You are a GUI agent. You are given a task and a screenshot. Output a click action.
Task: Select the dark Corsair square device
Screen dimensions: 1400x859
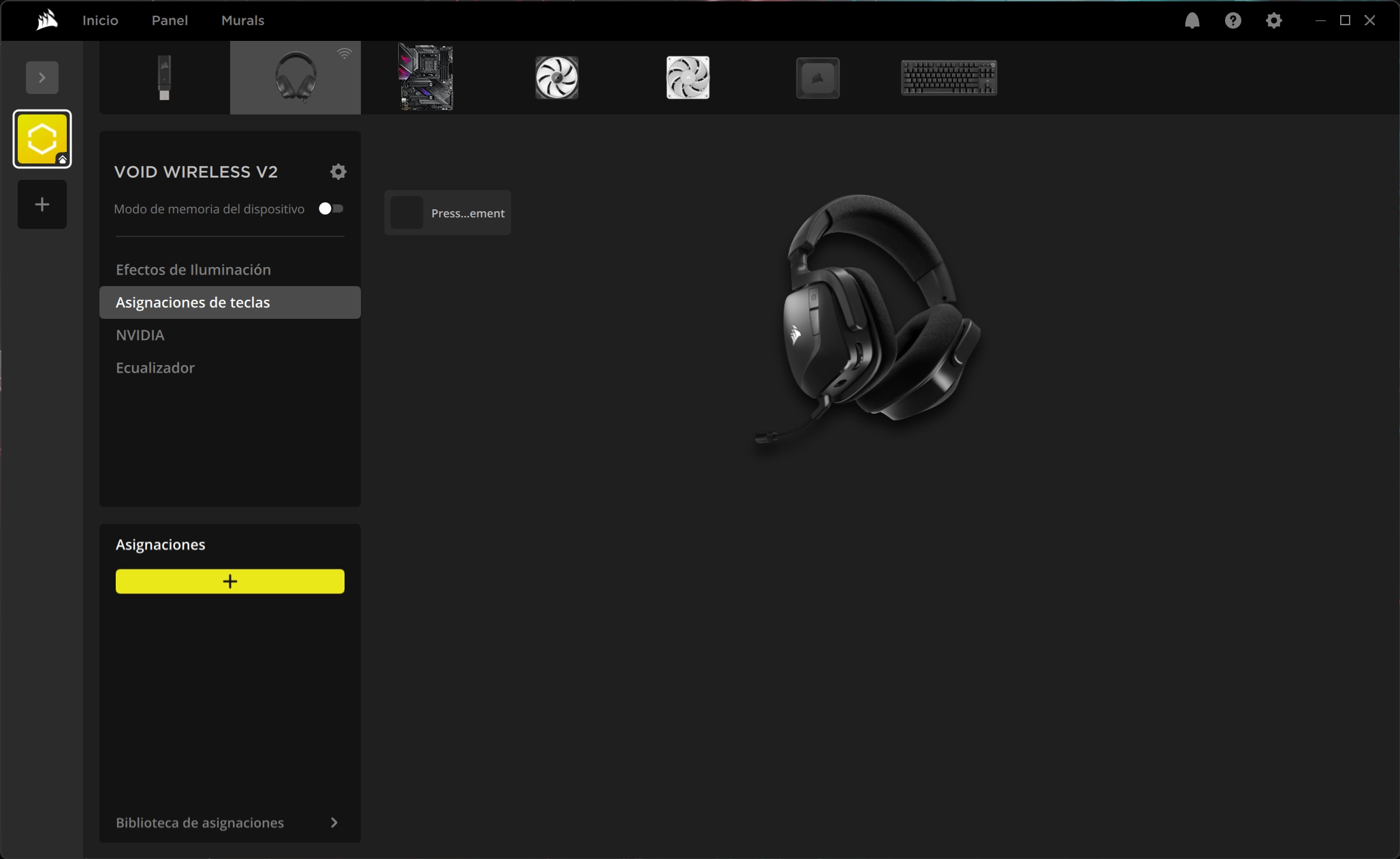click(x=818, y=78)
